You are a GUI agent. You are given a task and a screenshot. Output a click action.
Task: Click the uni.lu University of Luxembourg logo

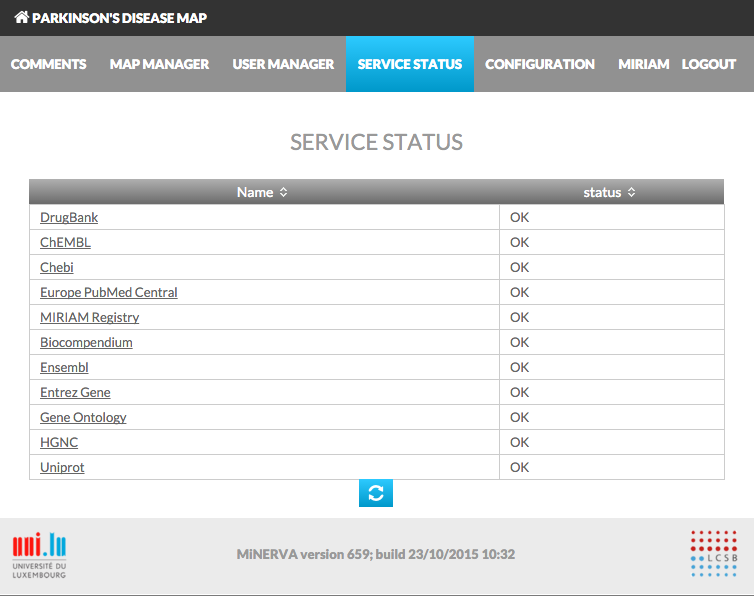39,555
